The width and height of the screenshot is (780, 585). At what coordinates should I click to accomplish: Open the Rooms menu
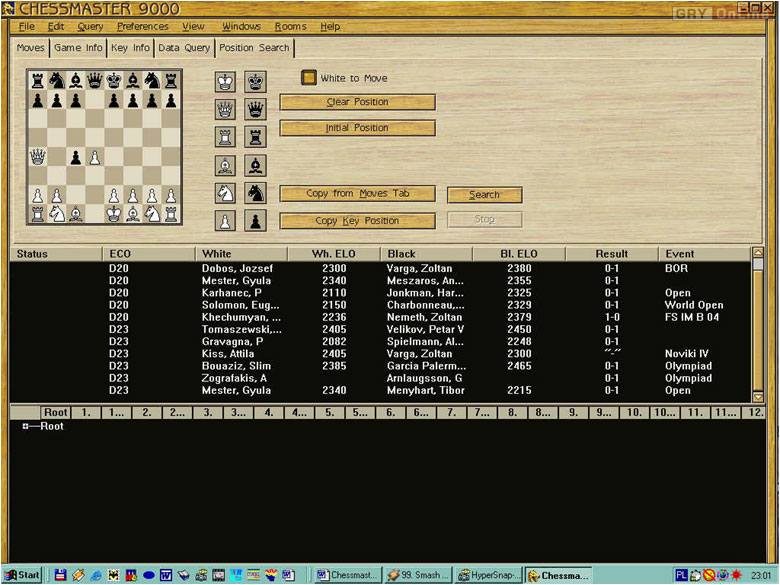[x=291, y=26]
